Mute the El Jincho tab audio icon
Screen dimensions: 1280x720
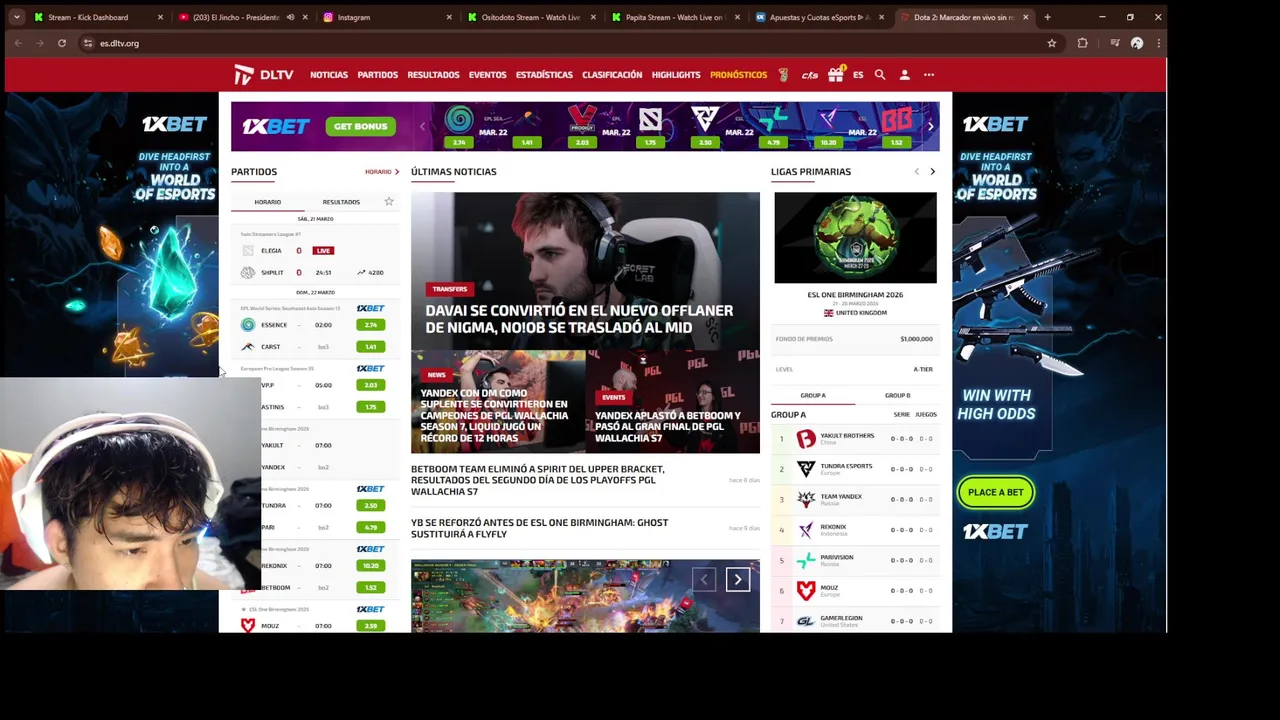point(290,17)
